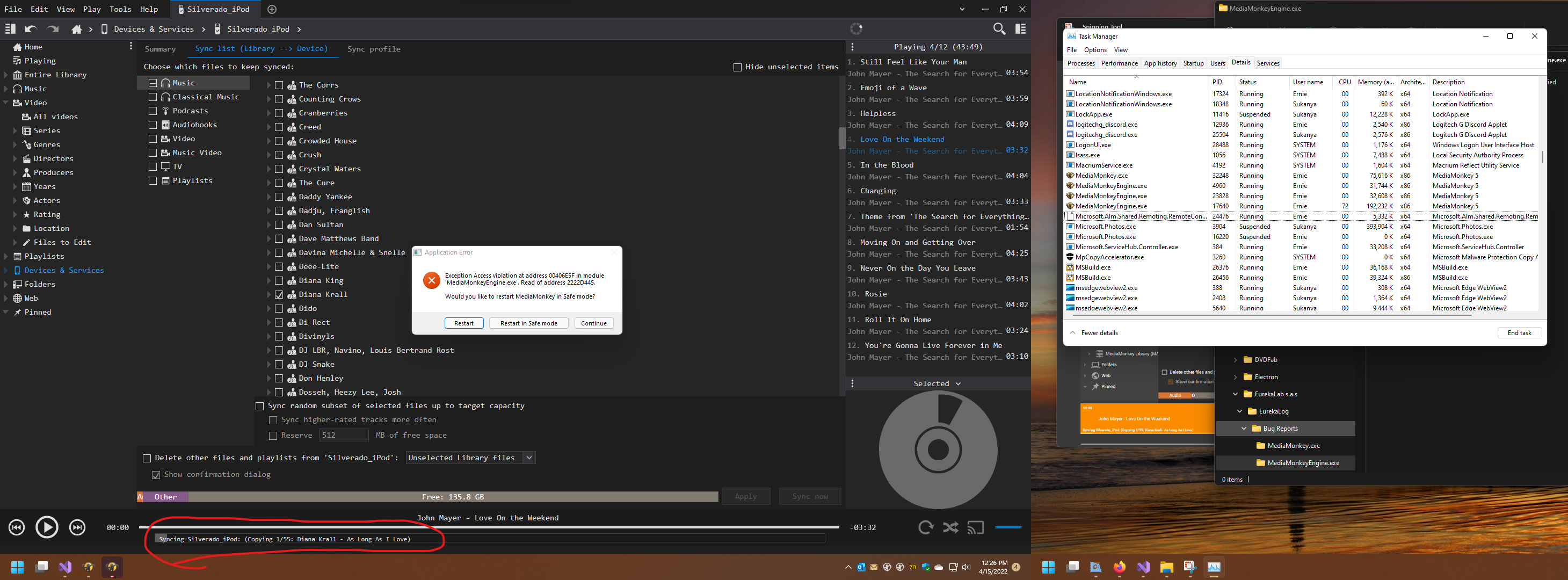This screenshot has height=580, width=1568.
Task: Switch to the Sync profile tab
Action: click(x=373, y=49)
